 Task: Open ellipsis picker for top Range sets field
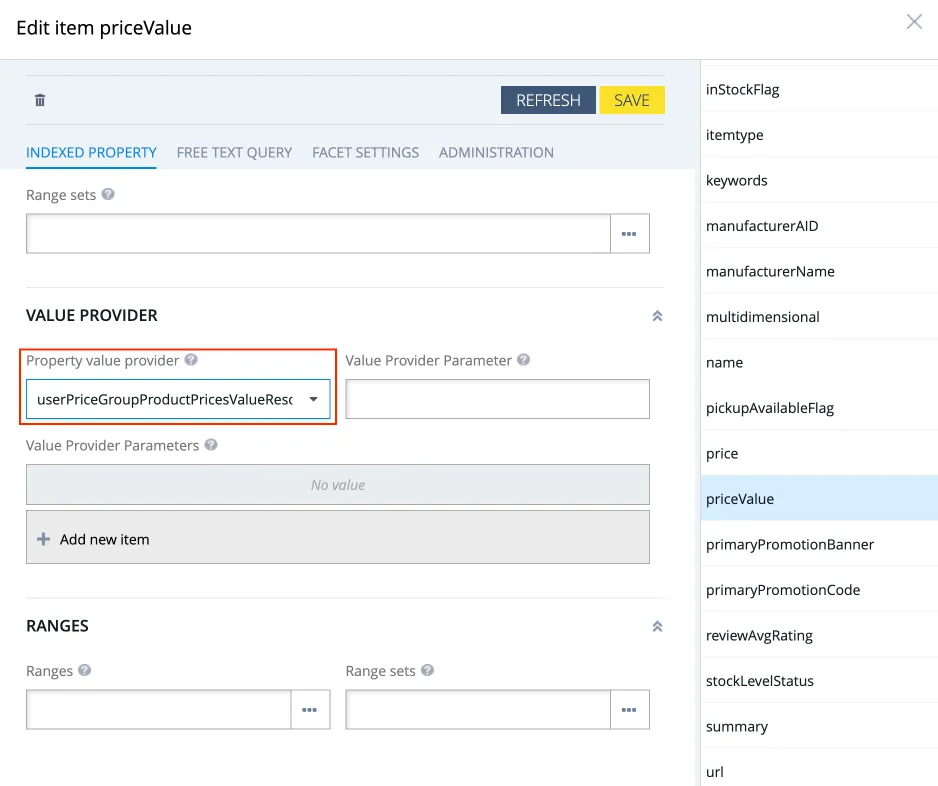pyautogui.click(x=629, y=233)
